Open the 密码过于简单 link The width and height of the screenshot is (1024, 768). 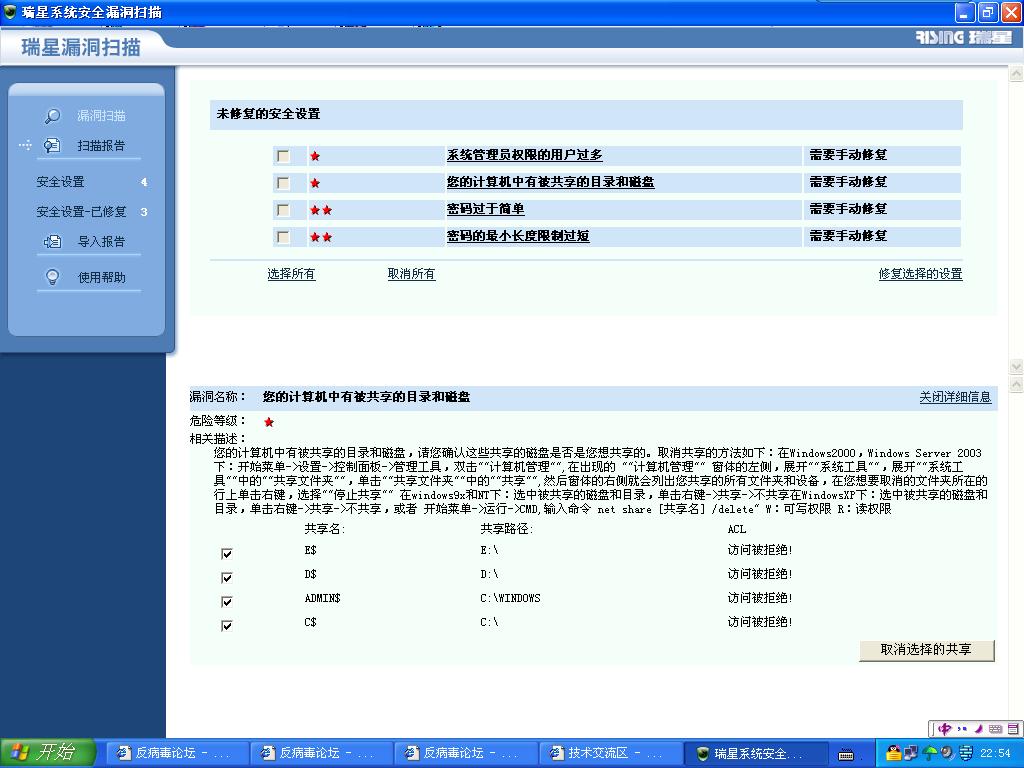[485, 209]
